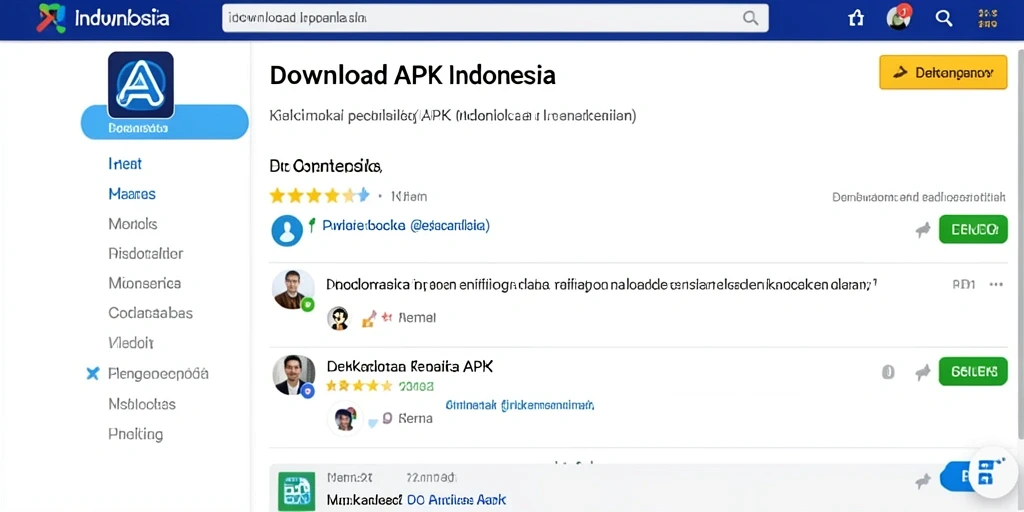Screen dimensions: 1024x512
Task: Open the Viedoit sidebar item
Action: (131, 342)
